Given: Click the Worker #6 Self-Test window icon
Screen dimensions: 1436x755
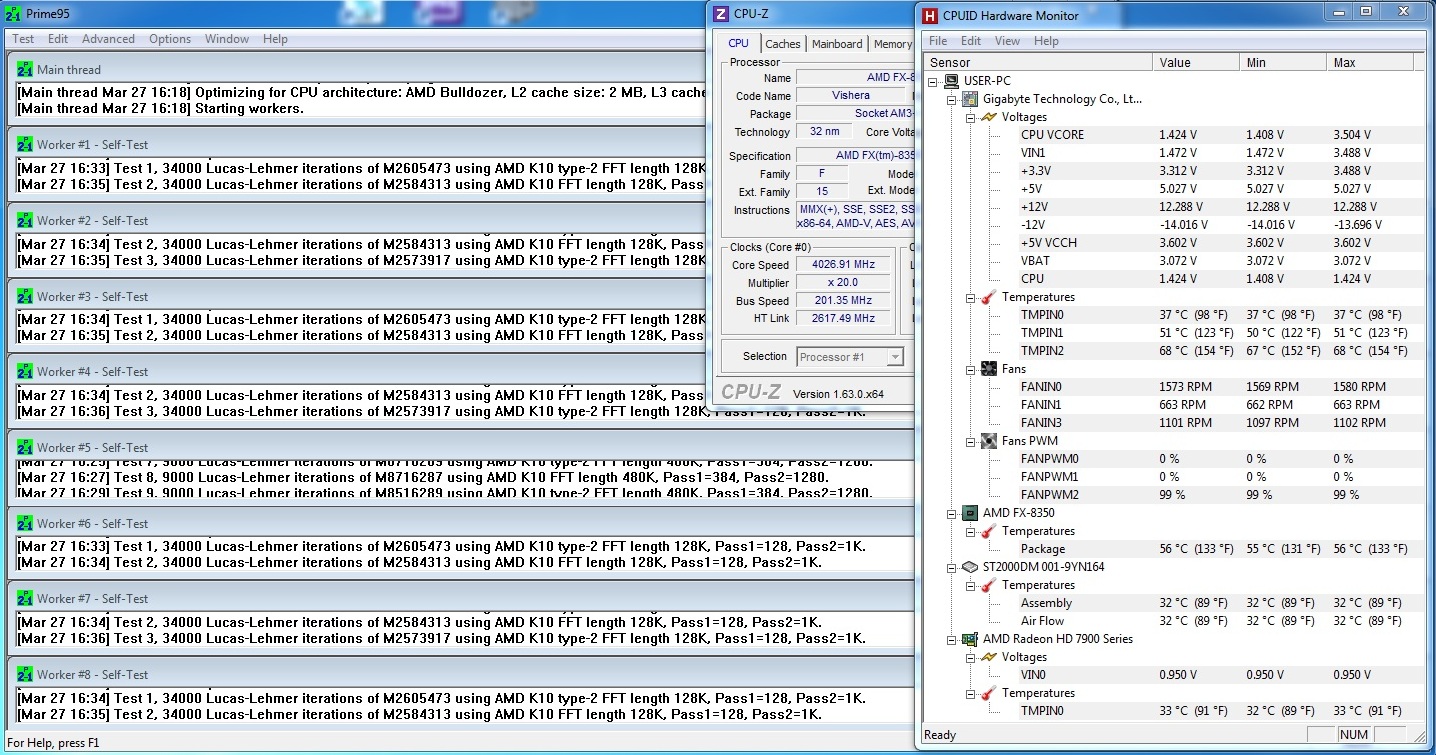Looking at the screenshot, I should click(x=25, y=523).
